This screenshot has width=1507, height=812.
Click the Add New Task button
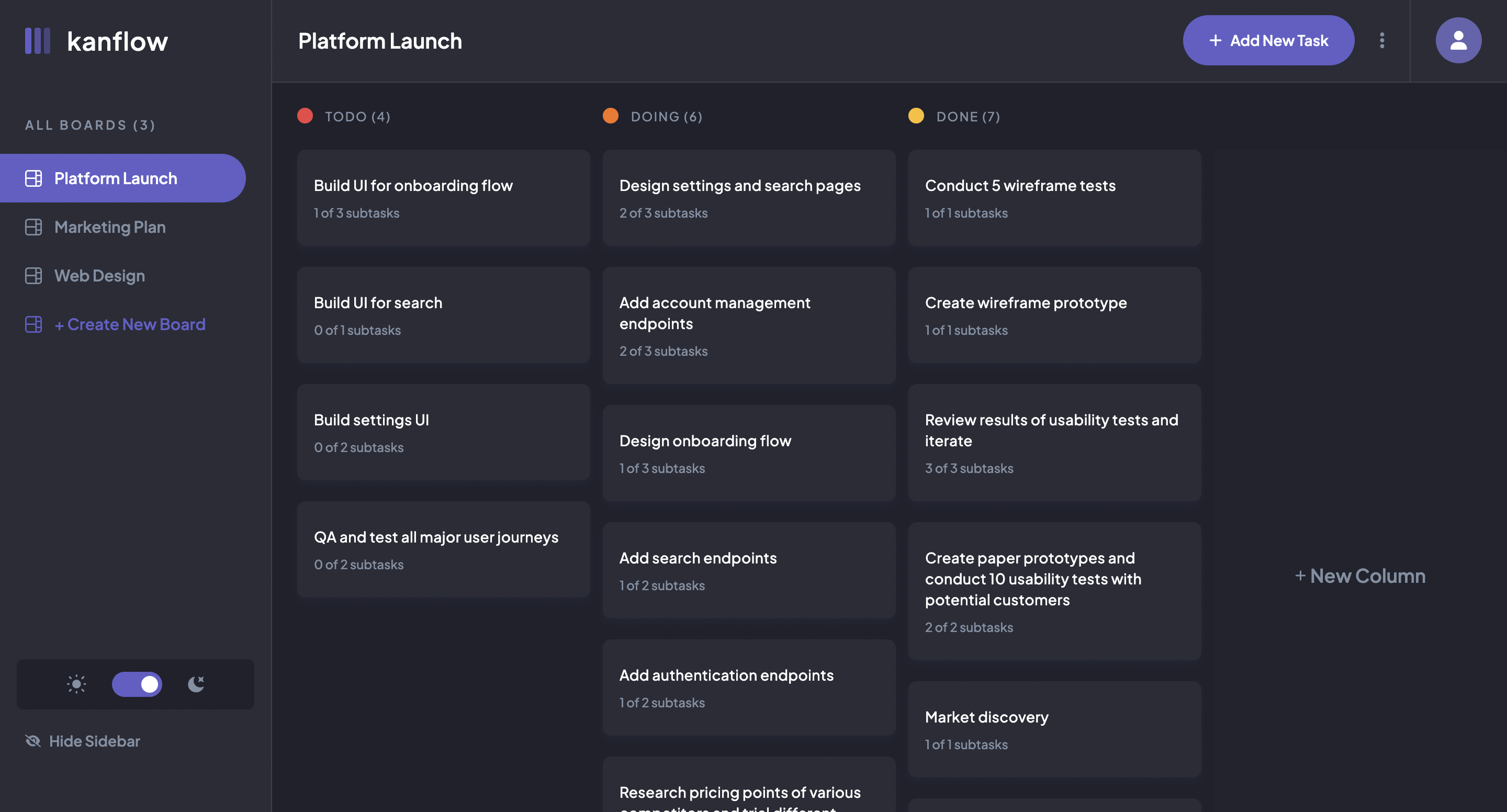(x=1268, y=40)
